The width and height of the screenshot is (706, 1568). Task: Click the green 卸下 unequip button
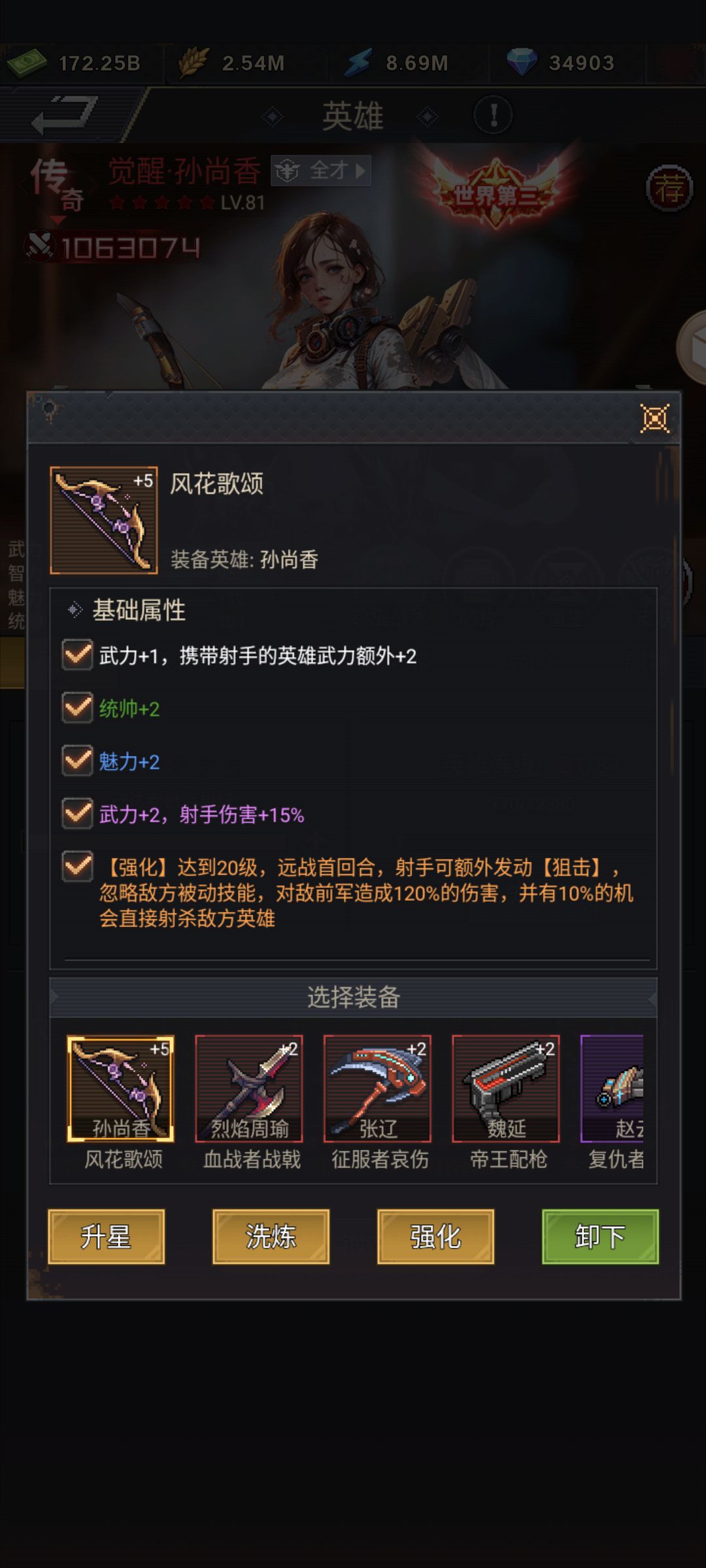(x=600, y=1236)
